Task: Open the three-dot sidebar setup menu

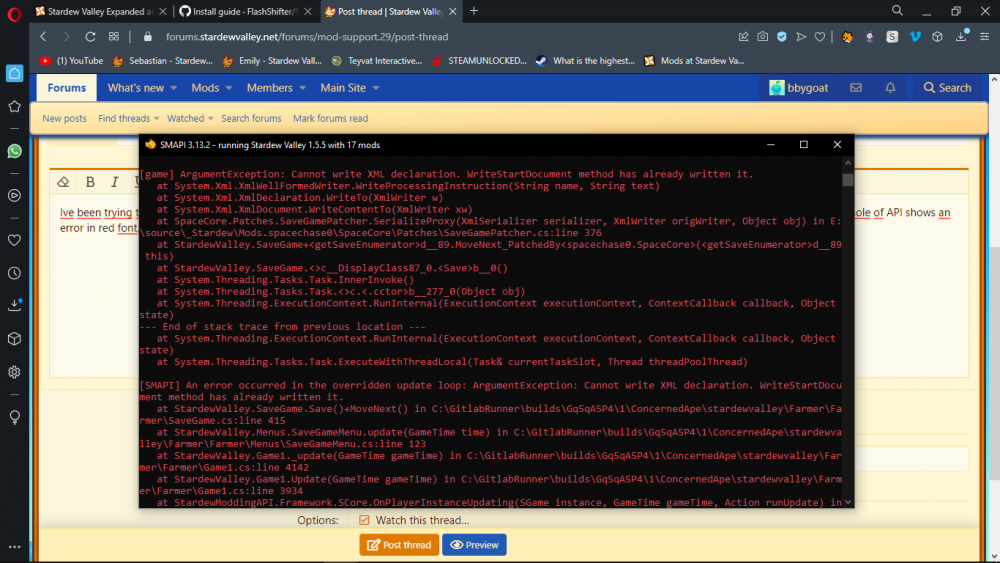Action: (x=14, y=546)
